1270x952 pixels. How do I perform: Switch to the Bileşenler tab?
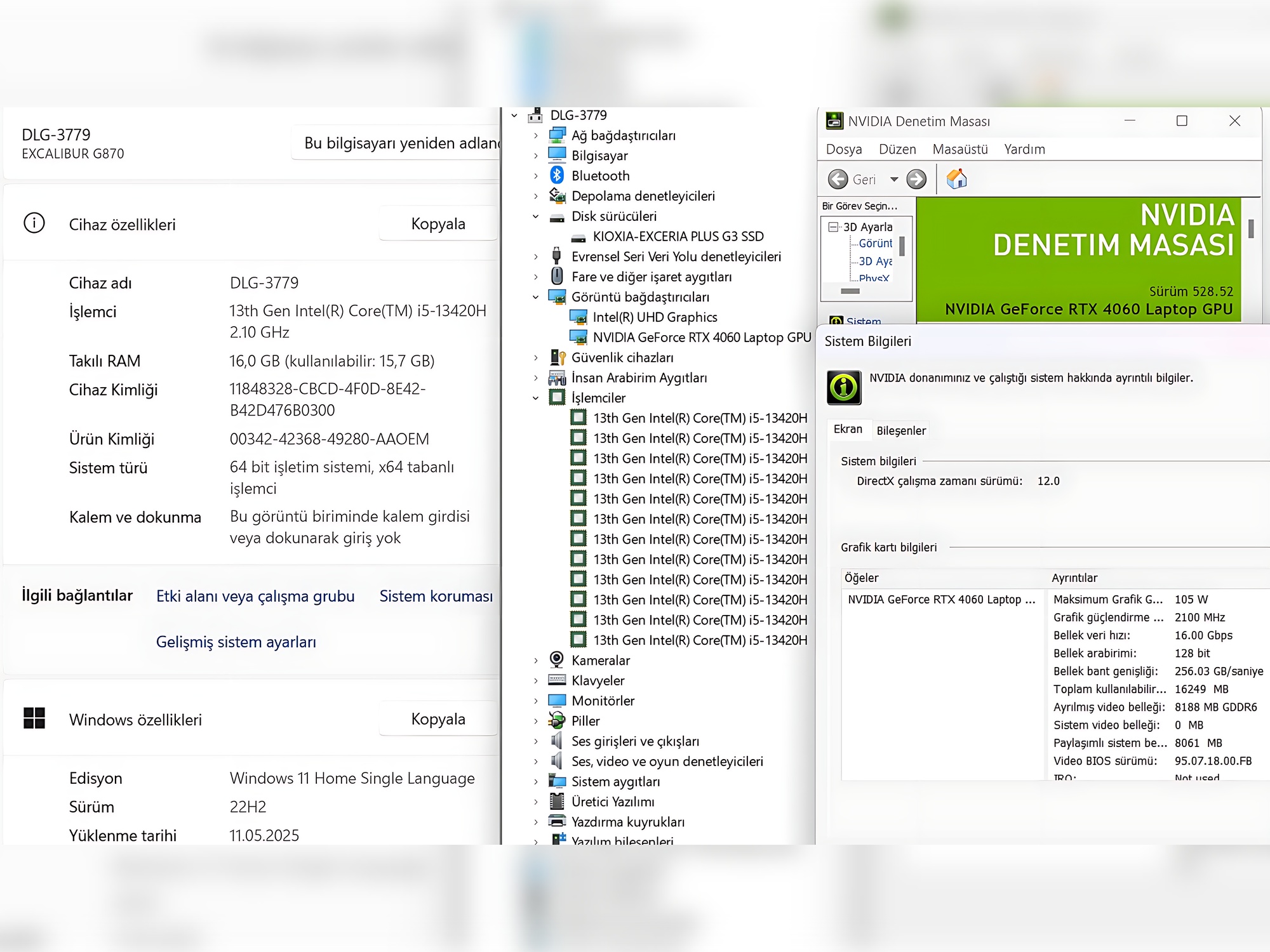click(901, 430)
